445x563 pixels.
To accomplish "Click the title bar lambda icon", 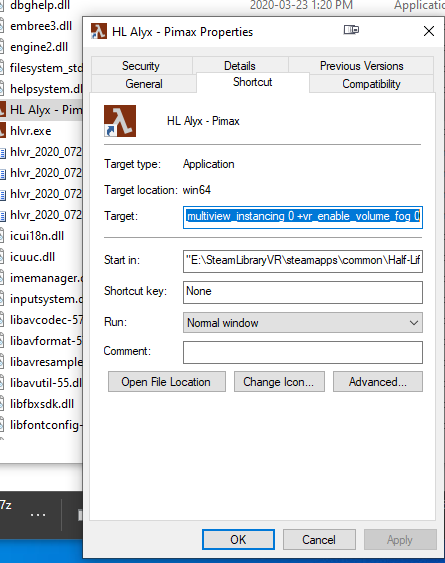I will 99,31.
